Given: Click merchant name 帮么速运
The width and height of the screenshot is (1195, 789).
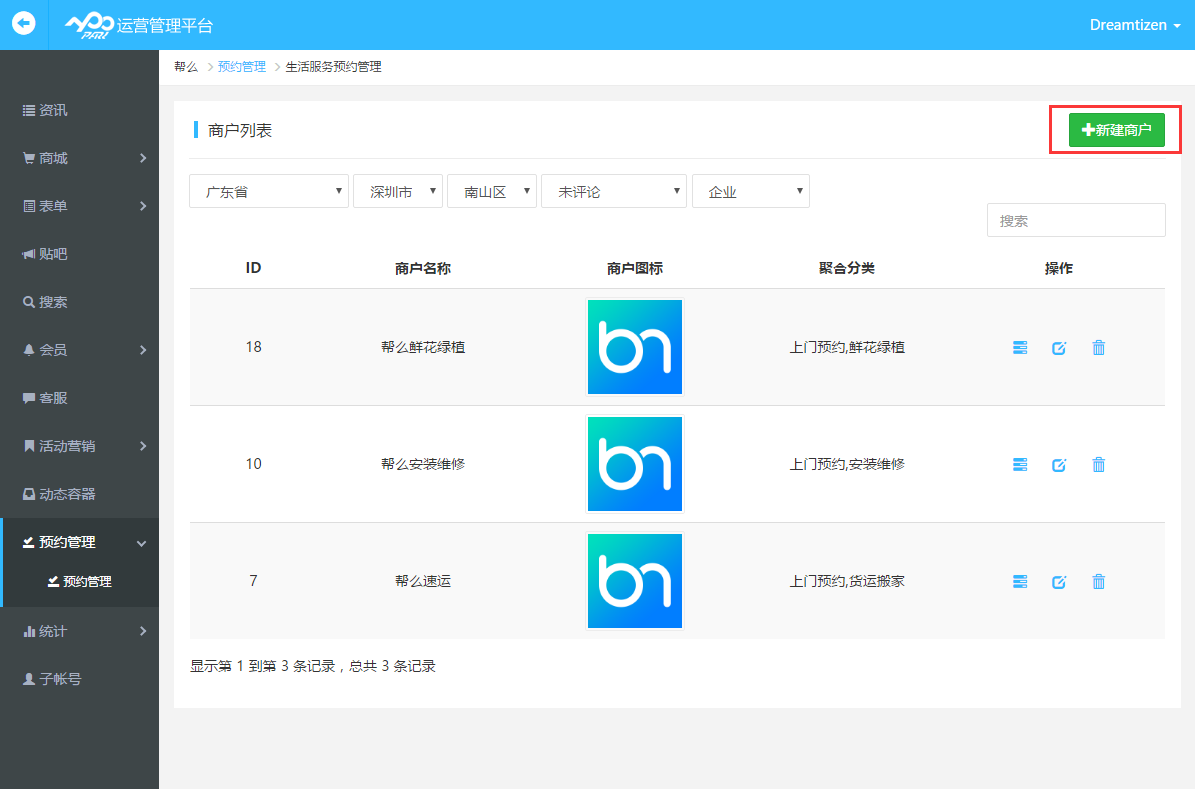Looking at the screenshot, I should [x=423, y=581].
